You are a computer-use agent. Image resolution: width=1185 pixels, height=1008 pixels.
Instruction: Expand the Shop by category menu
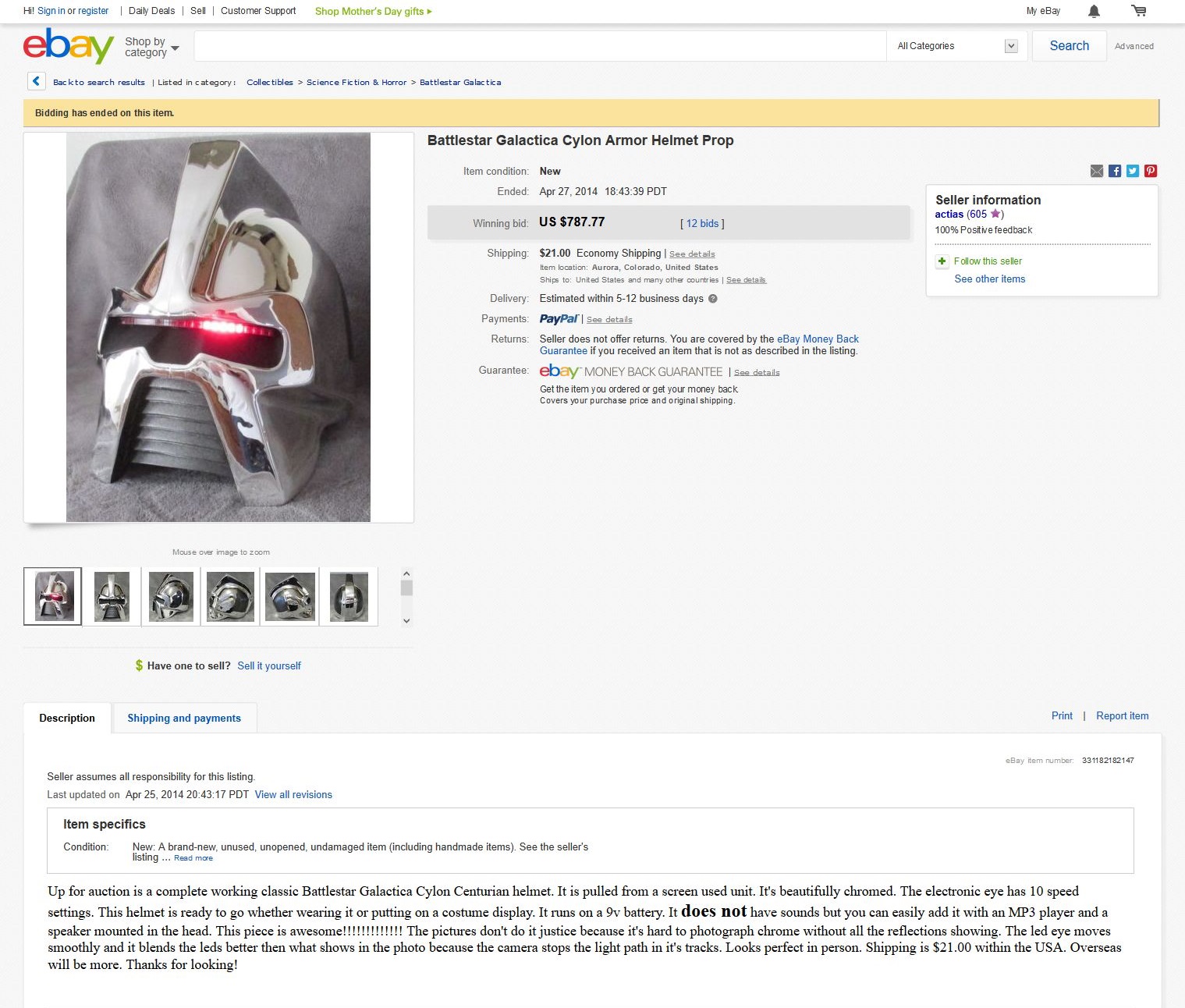coord(152,47)
